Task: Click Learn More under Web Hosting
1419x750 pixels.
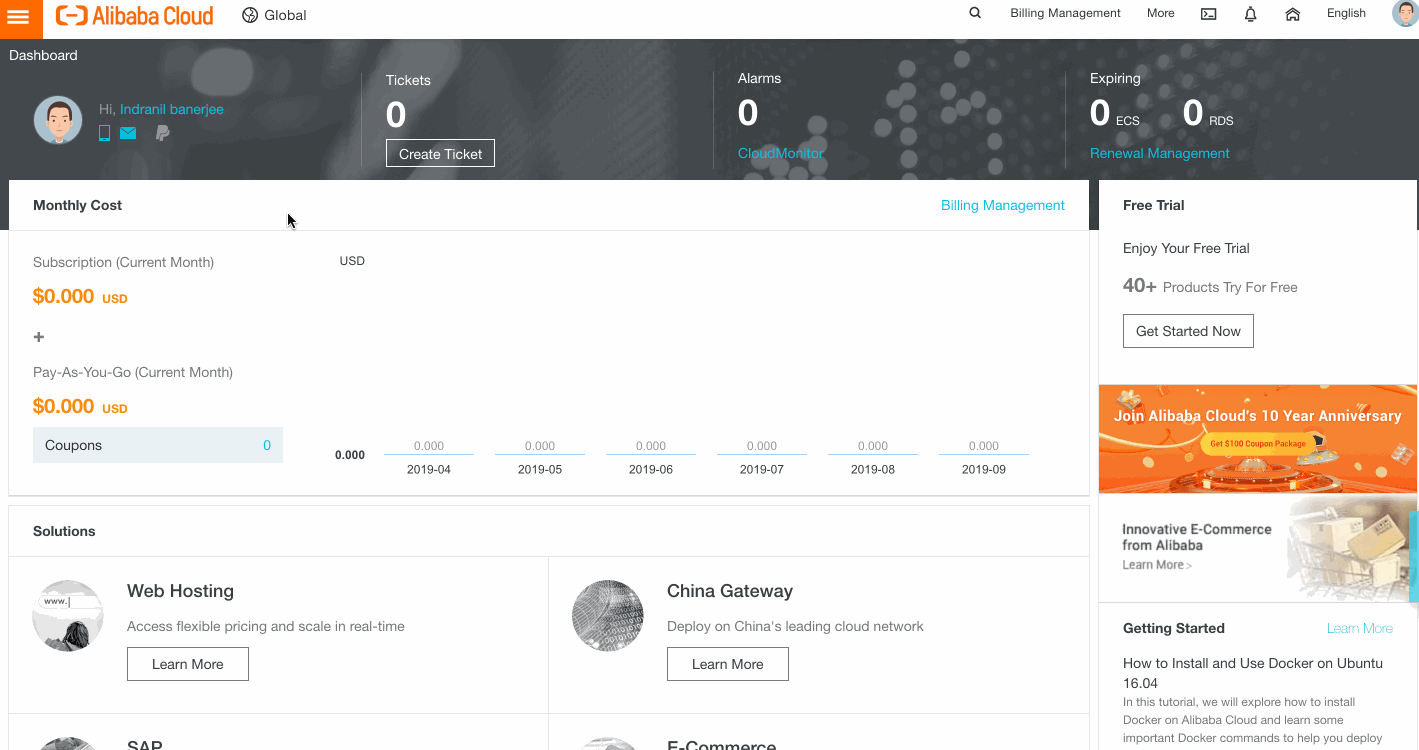Action: coord(188,664)
